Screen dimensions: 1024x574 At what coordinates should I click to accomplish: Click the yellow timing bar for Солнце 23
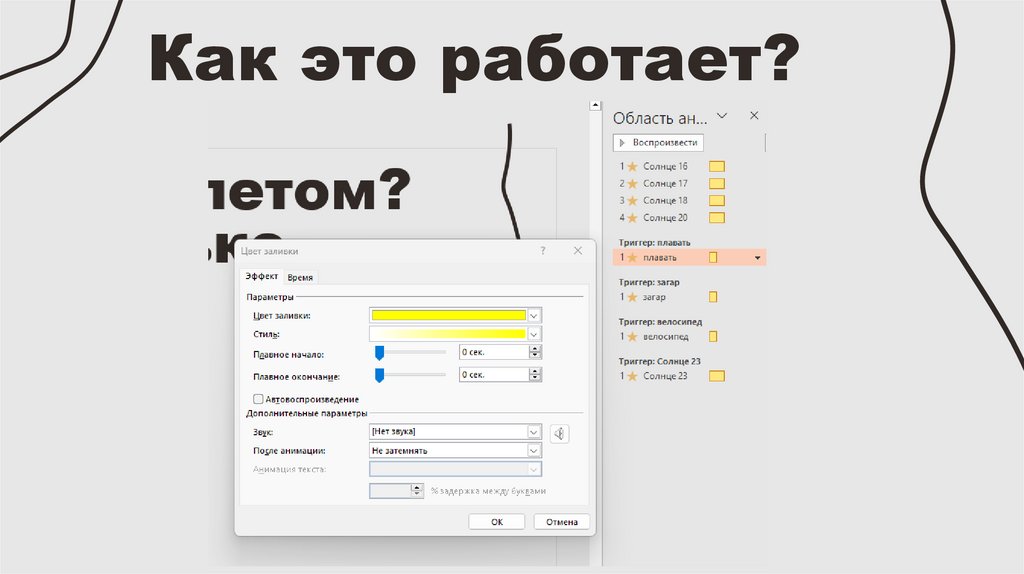(x=717, y=376)
